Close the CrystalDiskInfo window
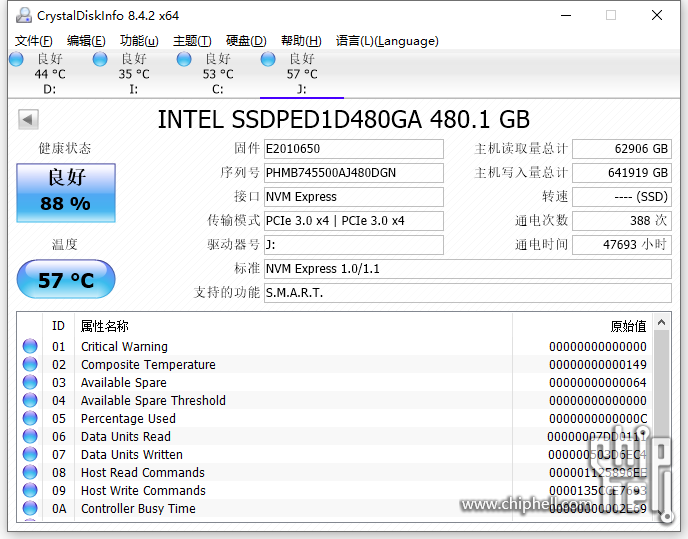 point(657,15)
